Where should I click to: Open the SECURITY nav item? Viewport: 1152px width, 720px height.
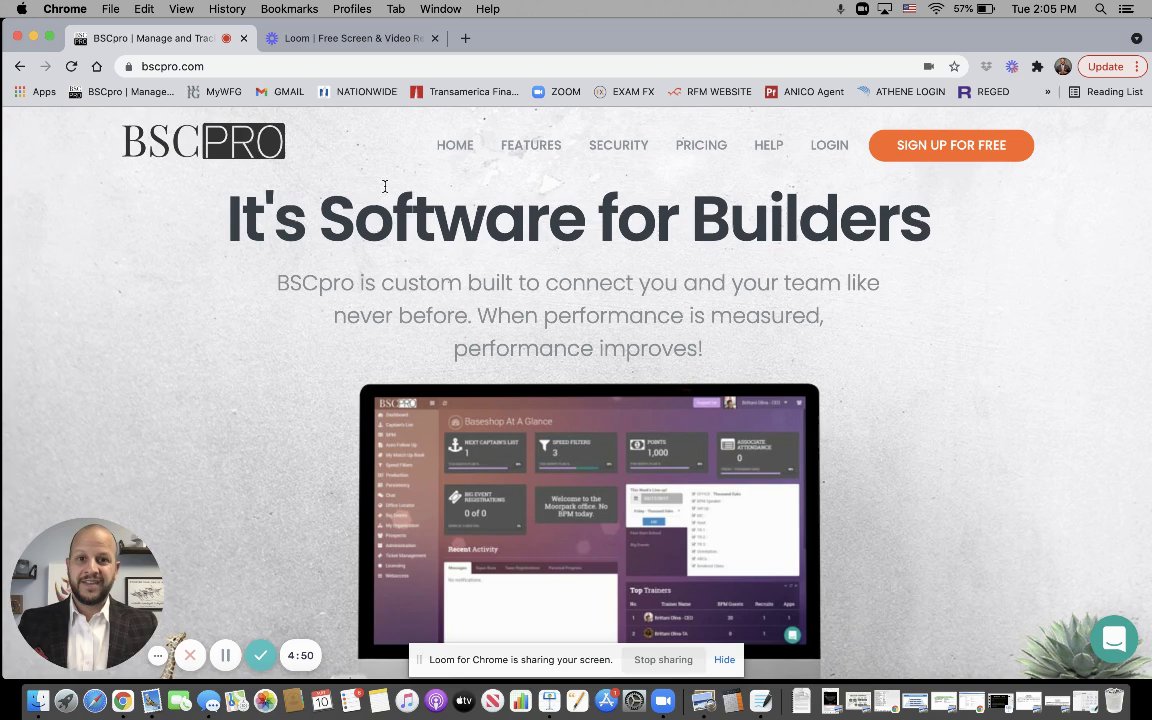(x=619, y=145)
